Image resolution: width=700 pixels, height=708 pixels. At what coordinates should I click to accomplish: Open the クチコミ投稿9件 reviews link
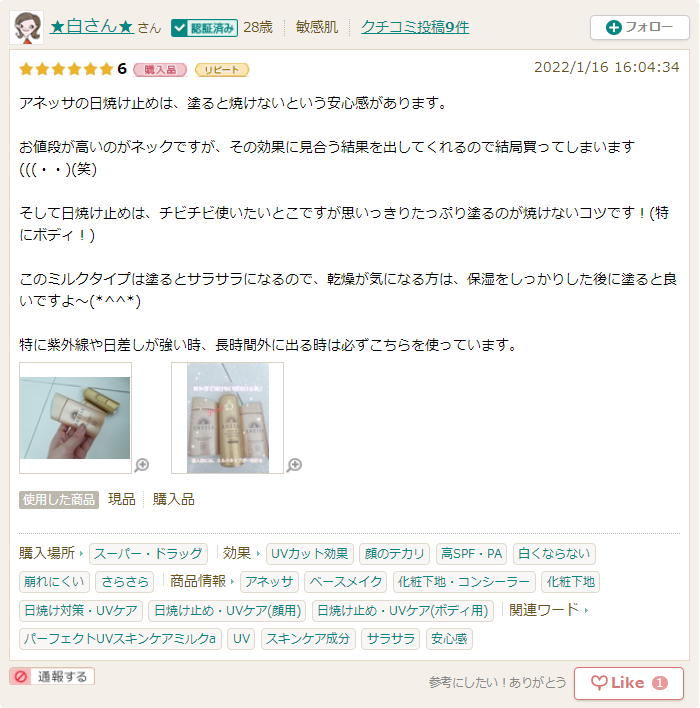(x=415, y=28)
